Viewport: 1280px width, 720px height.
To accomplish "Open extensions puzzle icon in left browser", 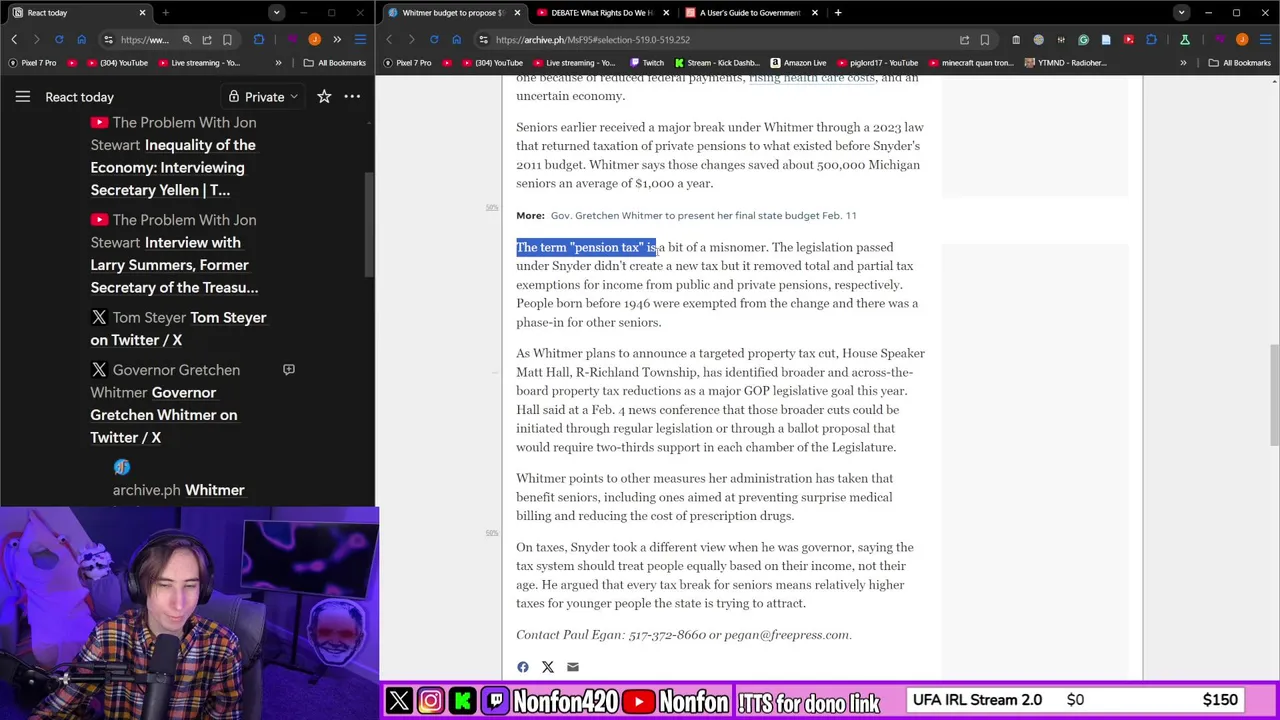I will click(x=259, y=40).
